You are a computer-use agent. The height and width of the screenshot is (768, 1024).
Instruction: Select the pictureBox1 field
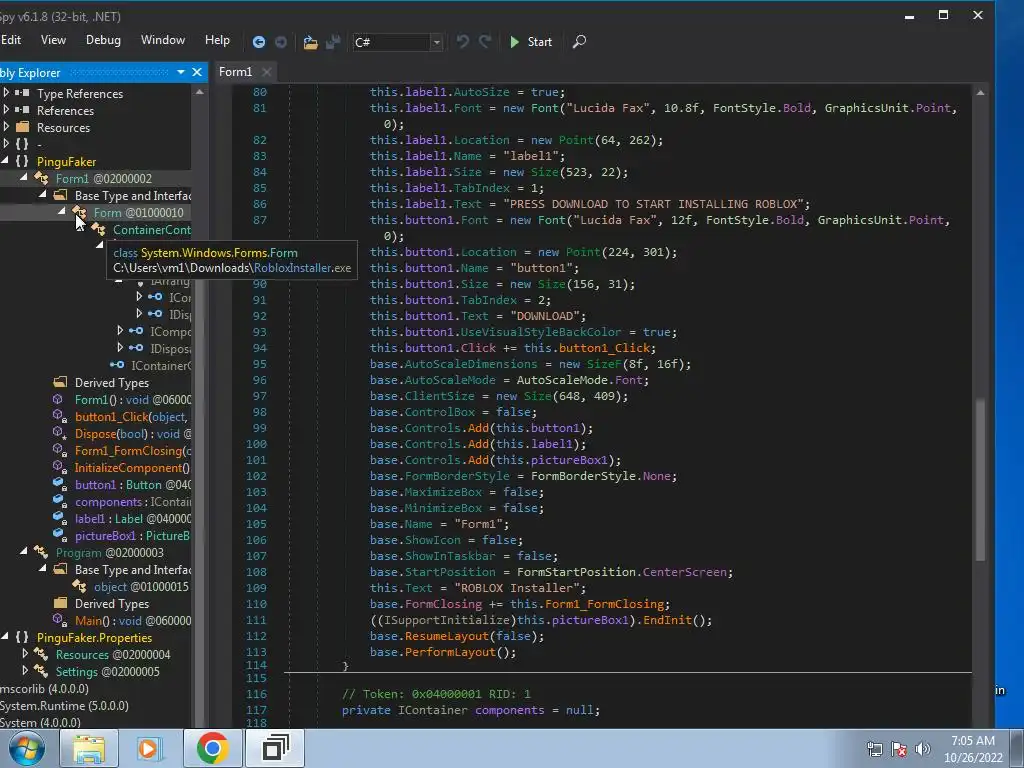(x=132, y=536)
